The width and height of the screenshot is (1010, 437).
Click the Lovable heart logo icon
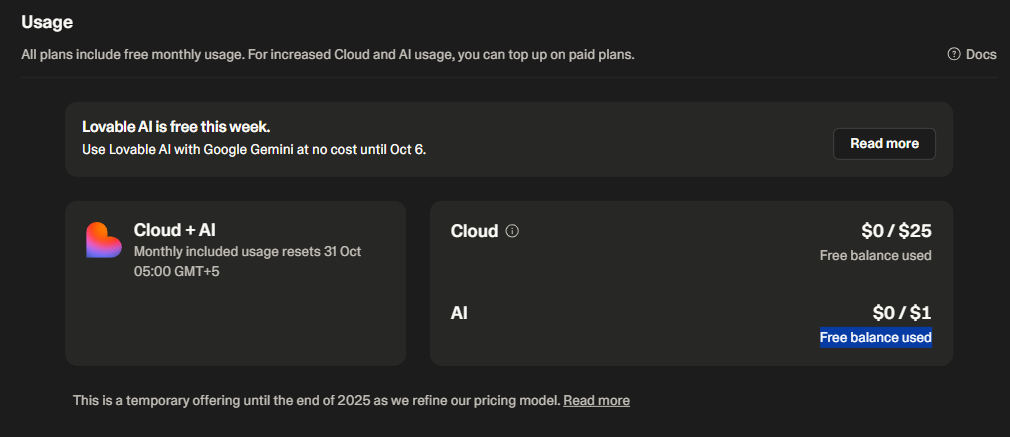tap(104, 240)
